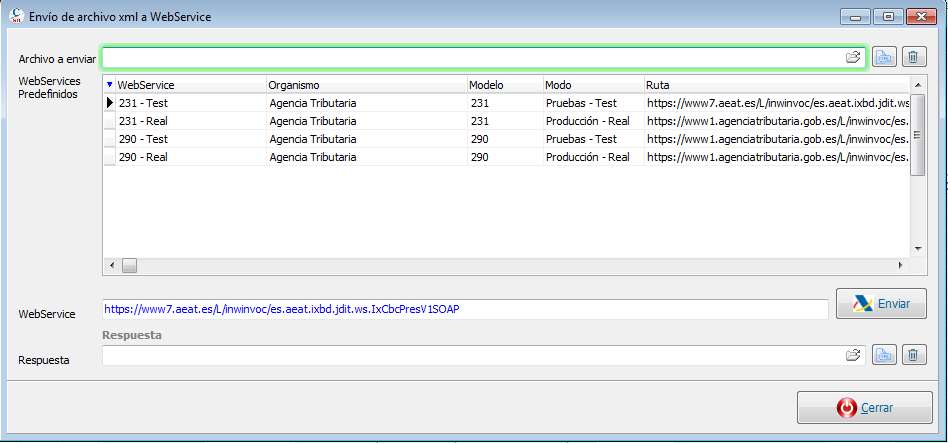The height and width of the screenshot is (443, 948).
Task: Minimize the Envío de archivo xml window
Action: pos(855,16)
